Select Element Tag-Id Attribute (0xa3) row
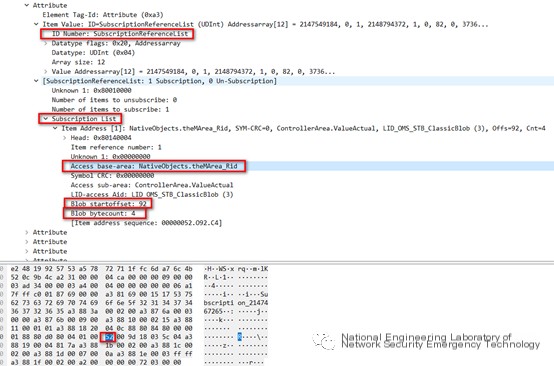Viewport: 554px width, 366px height. pos(103,15)
